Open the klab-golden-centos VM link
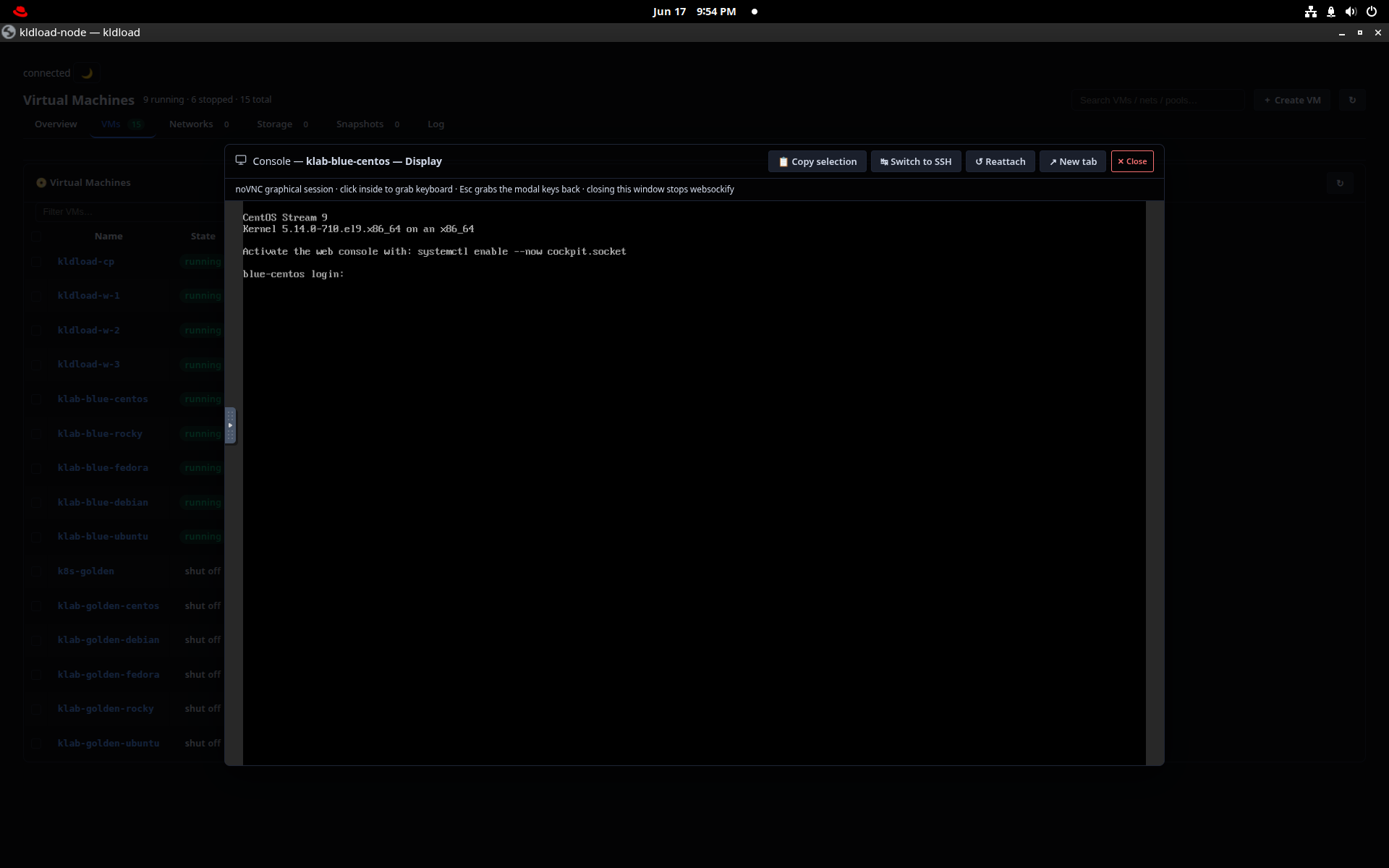 (109, 606)
